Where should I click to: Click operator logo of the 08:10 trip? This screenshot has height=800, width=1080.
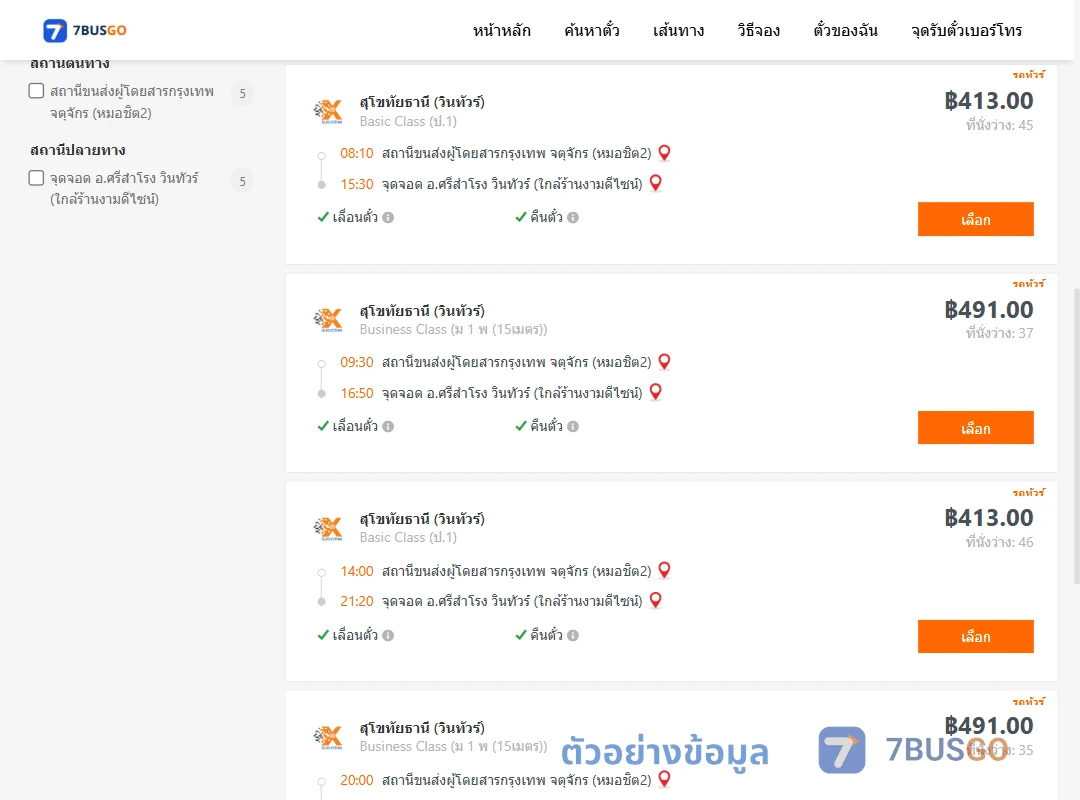tap(328, 111)
